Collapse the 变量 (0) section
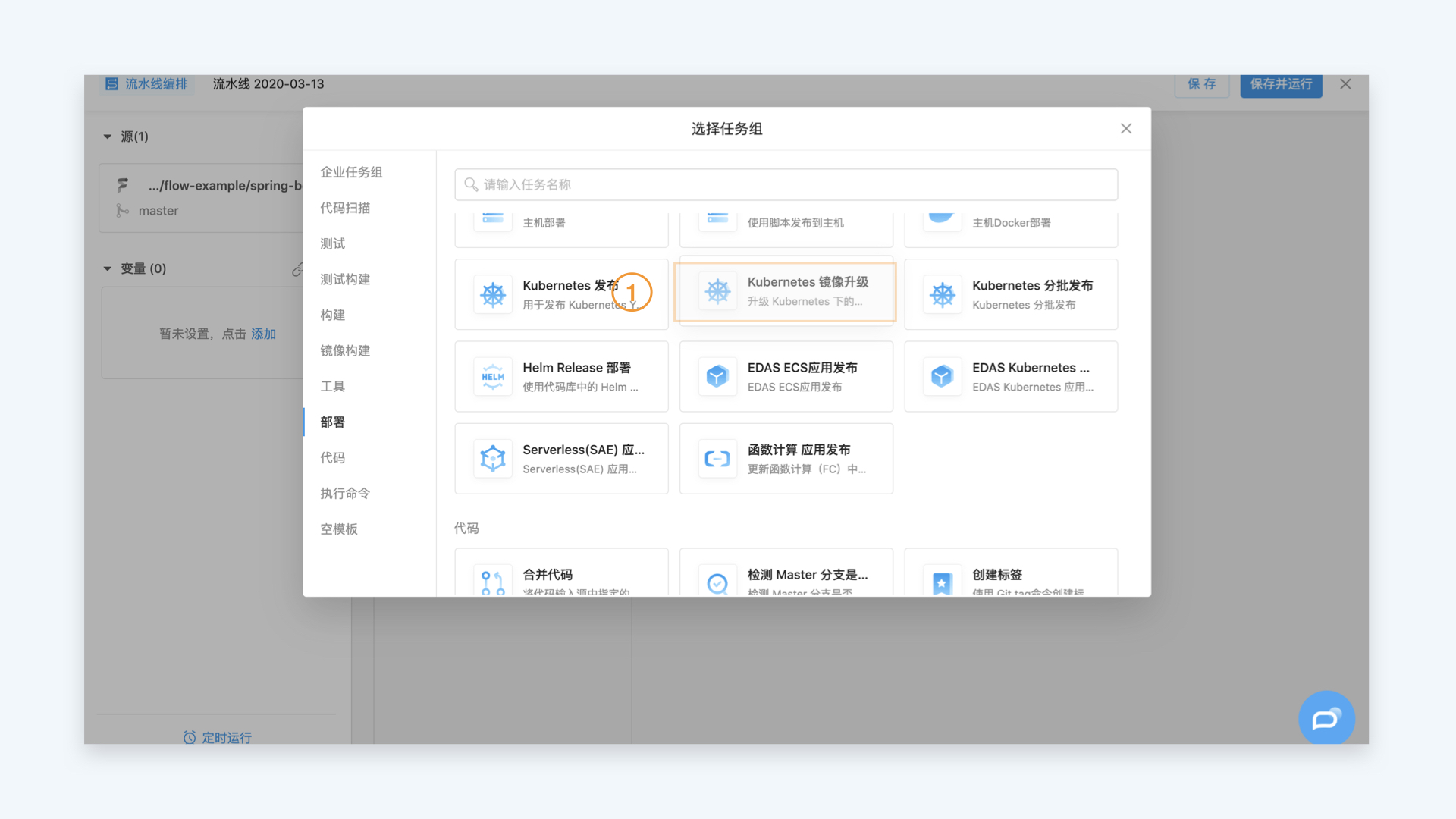The height and width of the screenshot is (819, 1456). point(108,268)
